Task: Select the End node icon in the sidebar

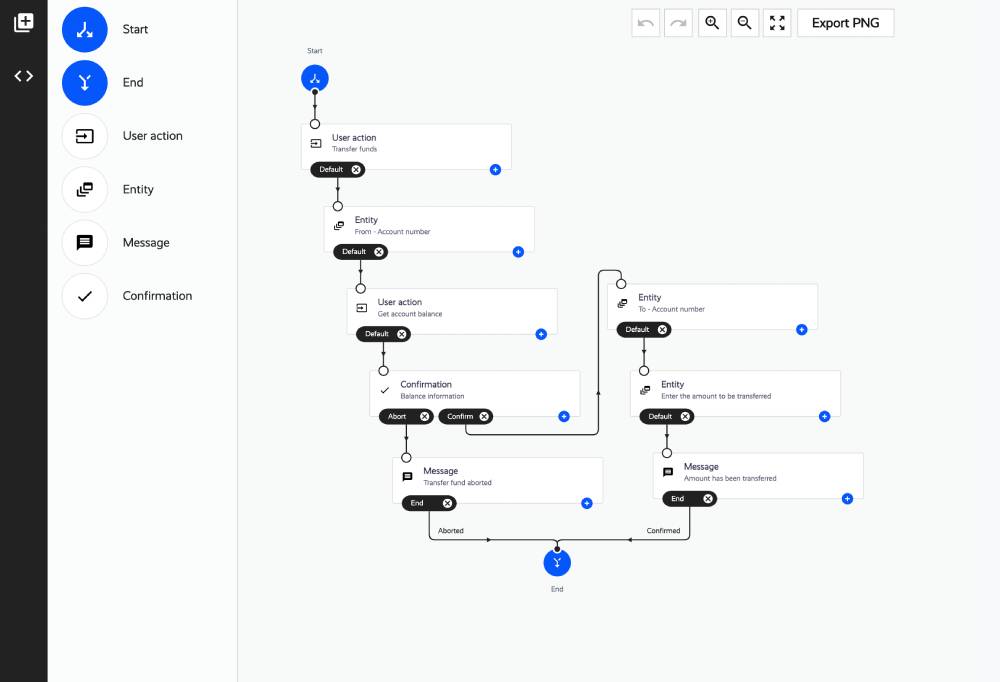Action: (x=84, y=82)
